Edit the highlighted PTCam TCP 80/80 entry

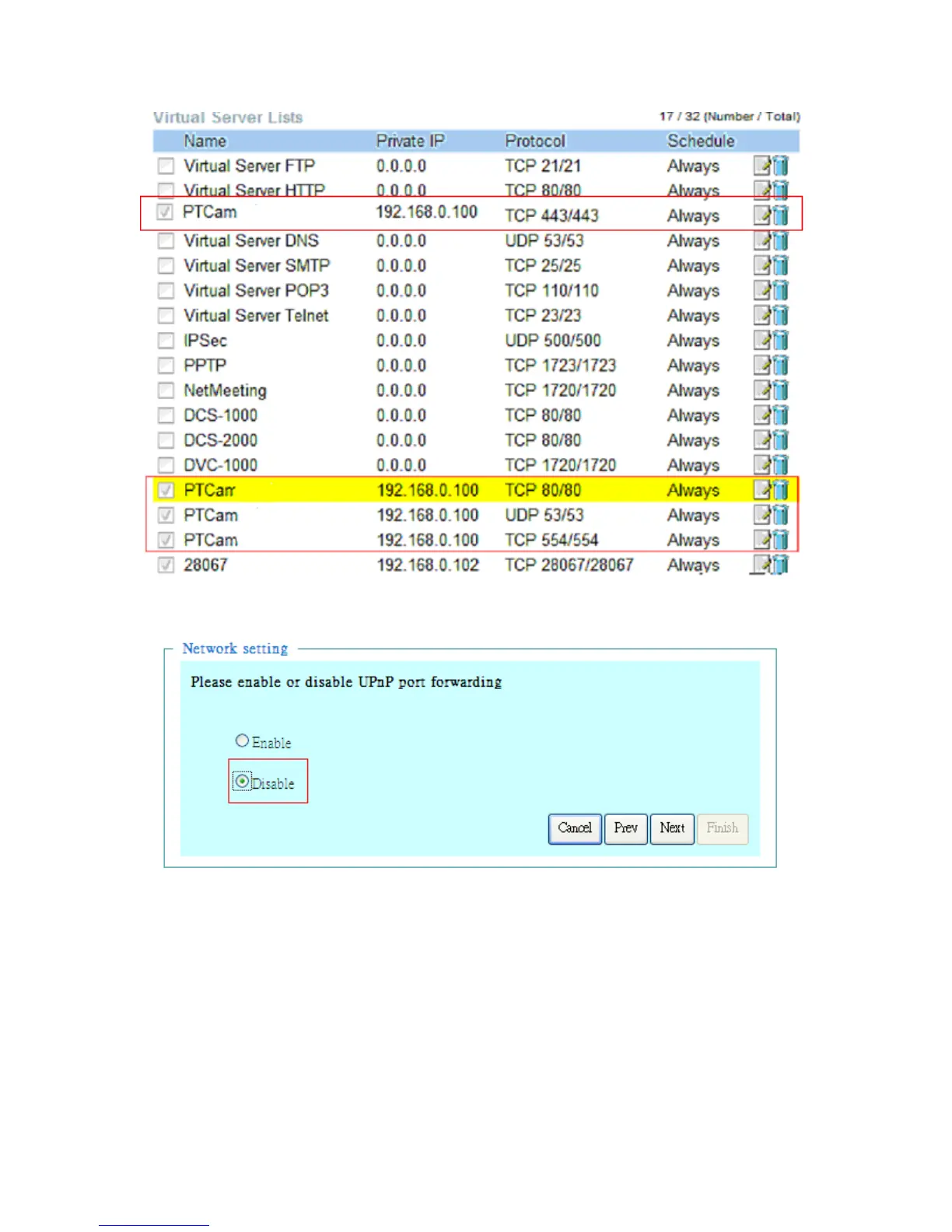(x=762, y=490)
